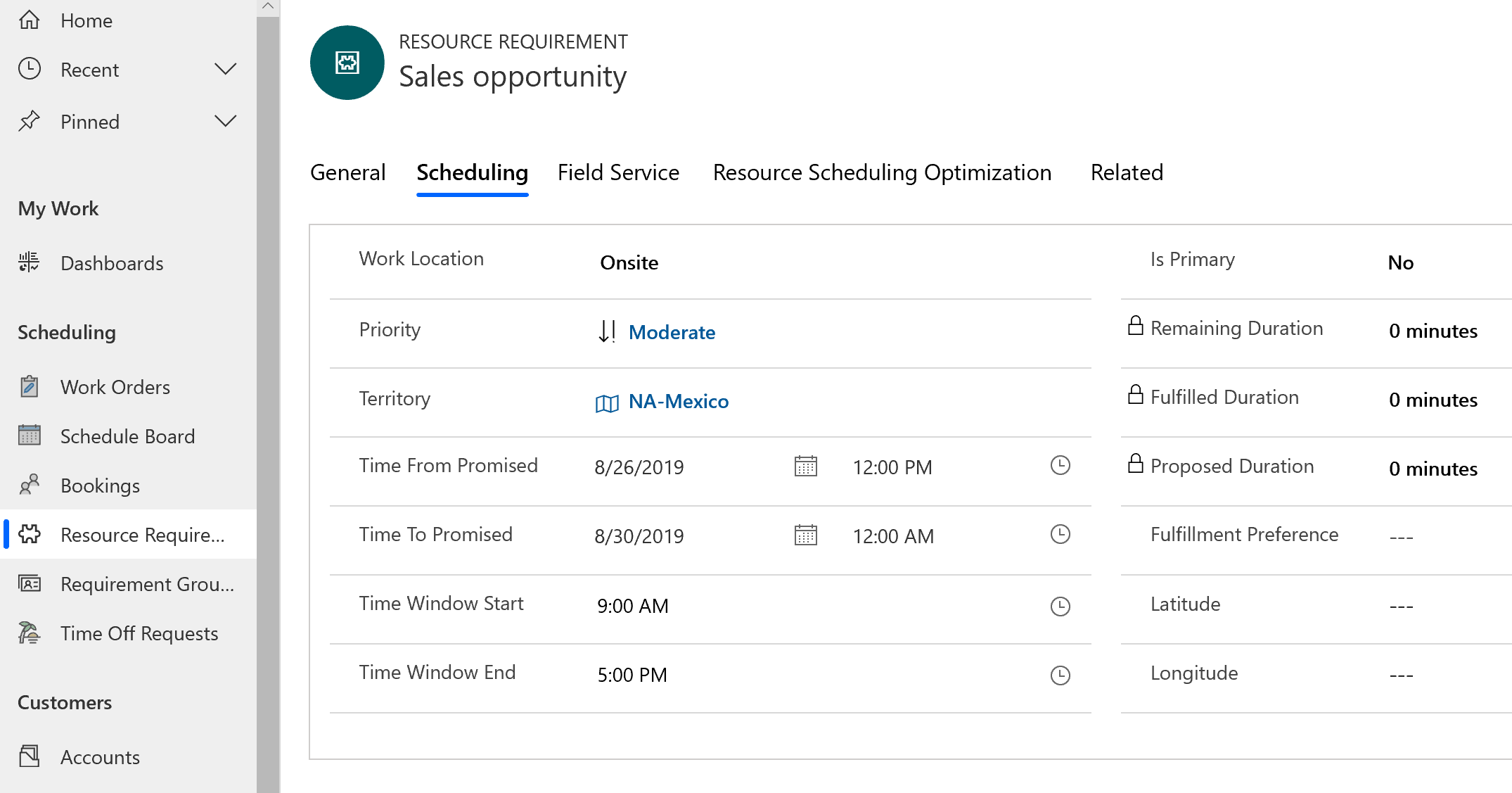
Task: Open the Related tab menu
Action: 1127,172
